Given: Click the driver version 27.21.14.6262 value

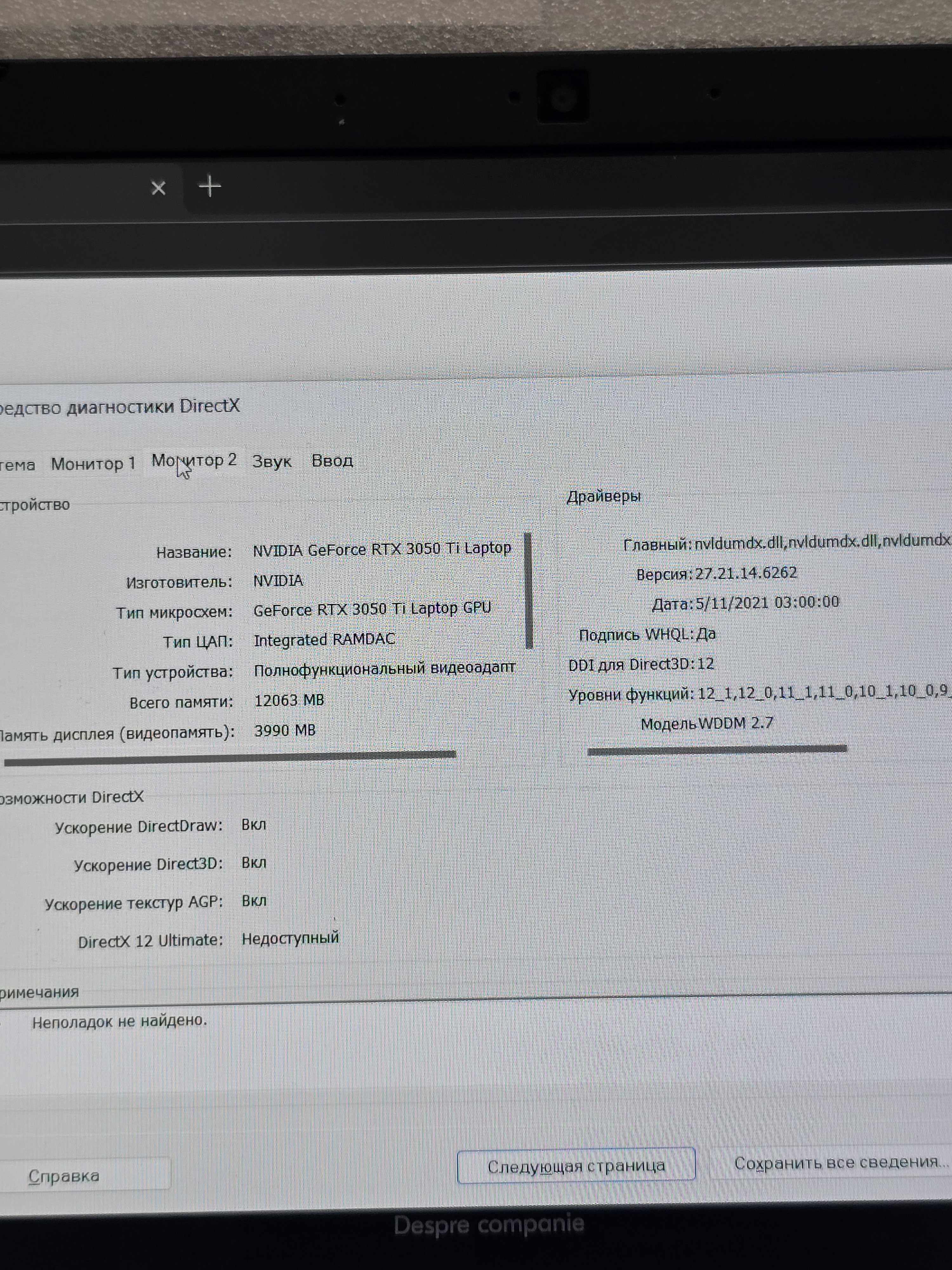Looking at the screenshot, I should click(x=746, y=573).
